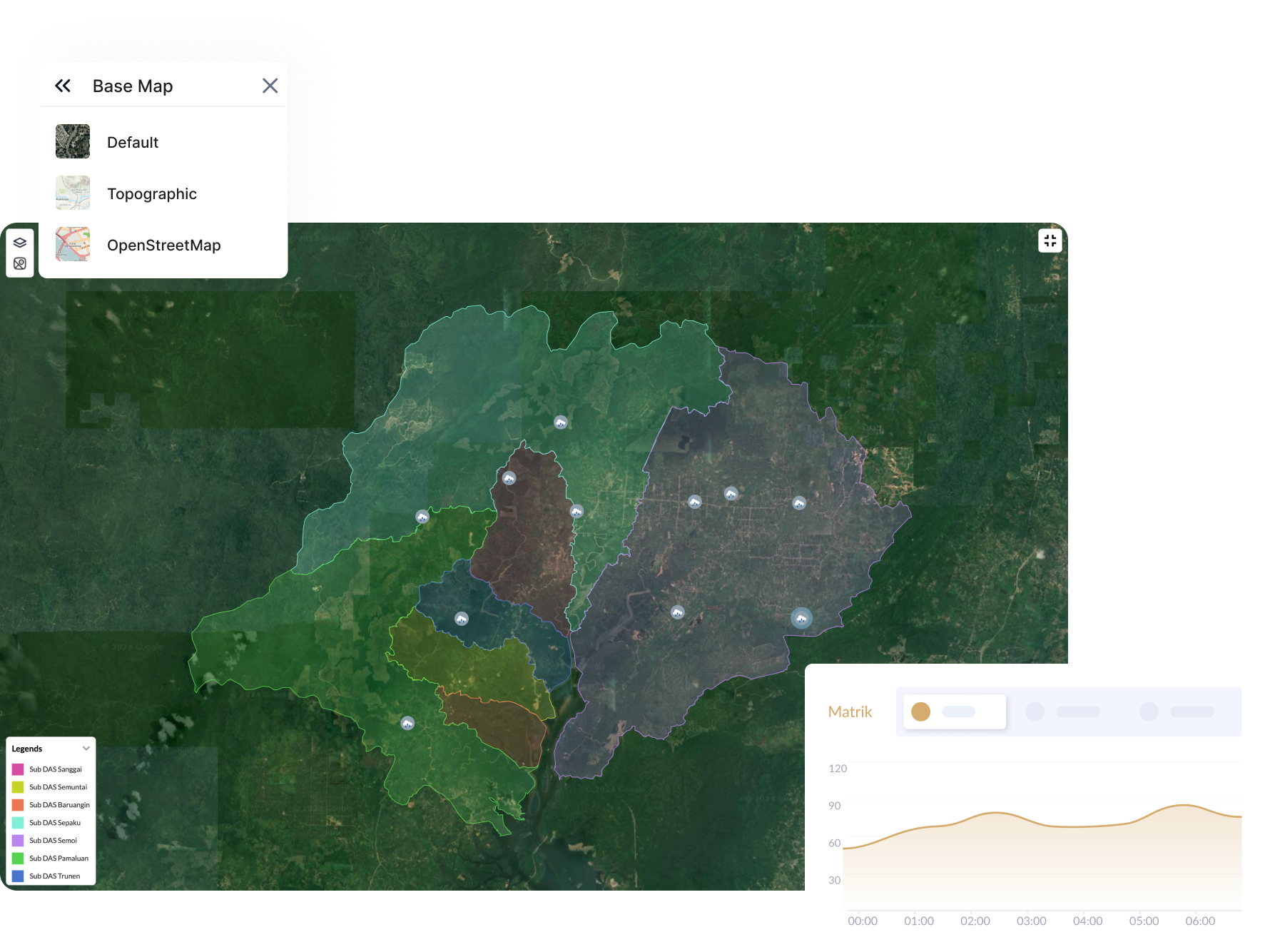Image resolution: width=1265 pixels, height=952 pixels.
Task: Click the pink Sub DAS Sanggai swatch
Action: click(18, 769)
